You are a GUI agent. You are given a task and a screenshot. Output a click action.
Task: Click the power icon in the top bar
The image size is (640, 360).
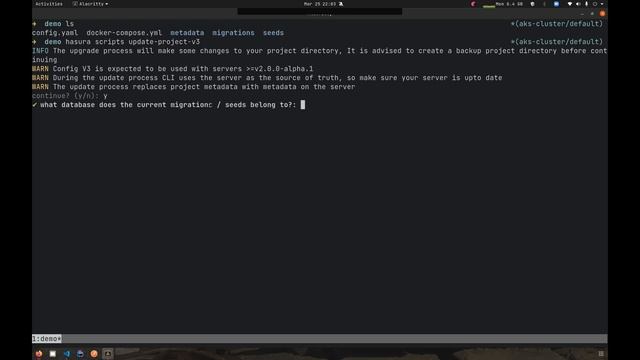pyautogui.click(x=595, y=4)
